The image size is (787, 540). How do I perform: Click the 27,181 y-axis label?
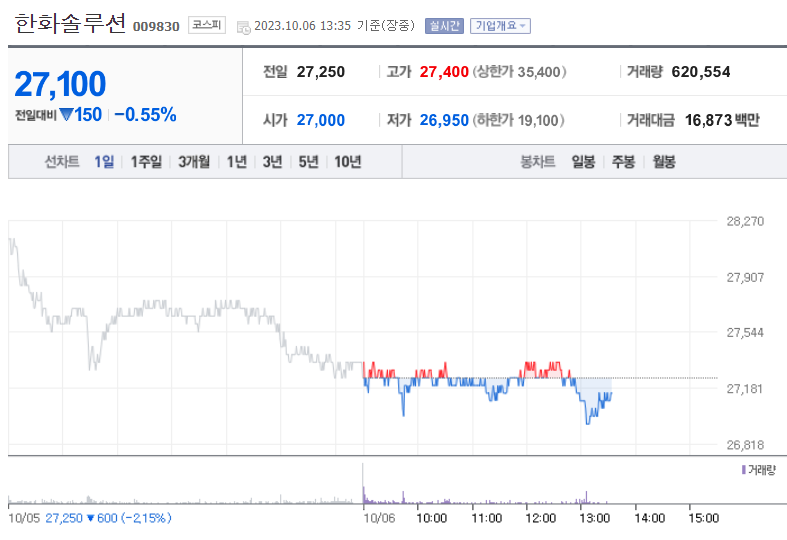[x=745, y=389]
